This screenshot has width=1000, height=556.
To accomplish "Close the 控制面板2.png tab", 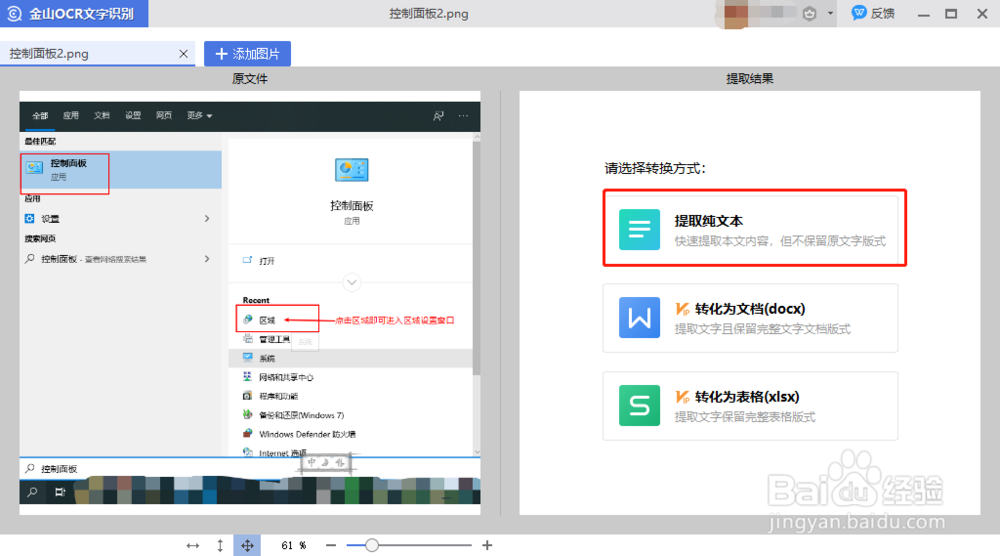I will (x=184, y=54).
